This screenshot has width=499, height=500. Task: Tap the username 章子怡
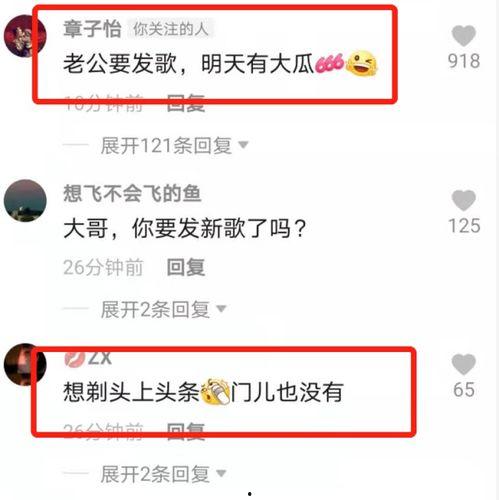click(x=92, y=29)
